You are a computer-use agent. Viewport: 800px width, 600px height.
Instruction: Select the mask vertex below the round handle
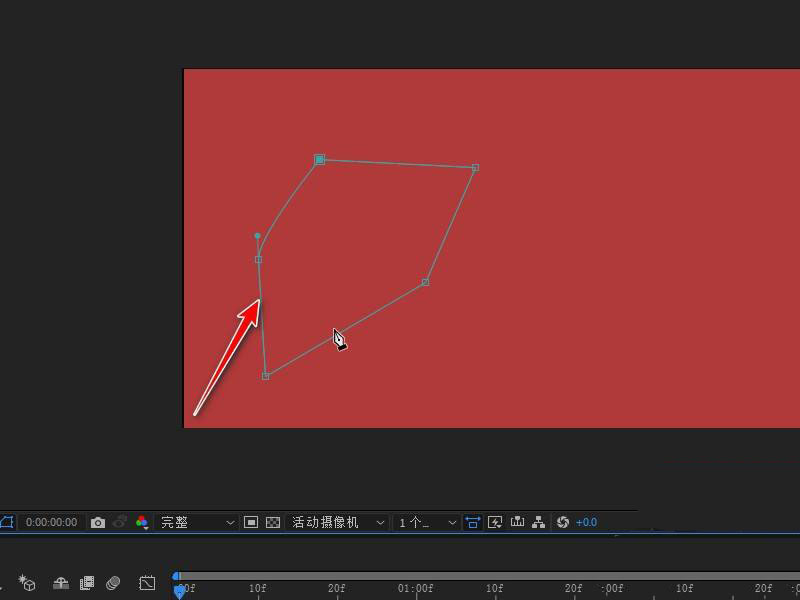[258, 260]
